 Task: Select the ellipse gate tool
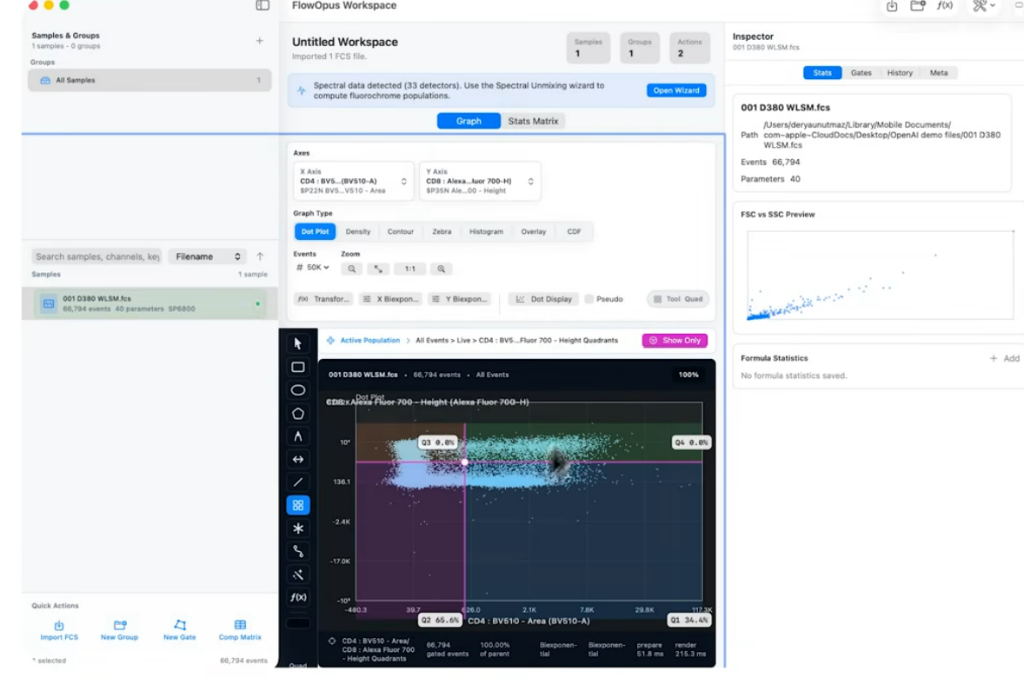click(x=298, y=390)
